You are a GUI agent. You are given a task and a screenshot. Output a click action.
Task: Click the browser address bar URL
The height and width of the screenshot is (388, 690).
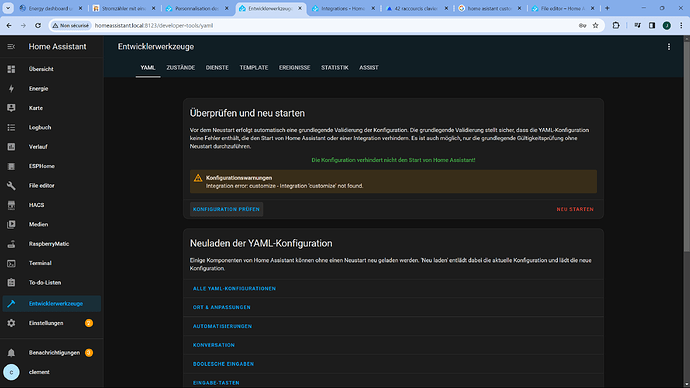[154, 26]
